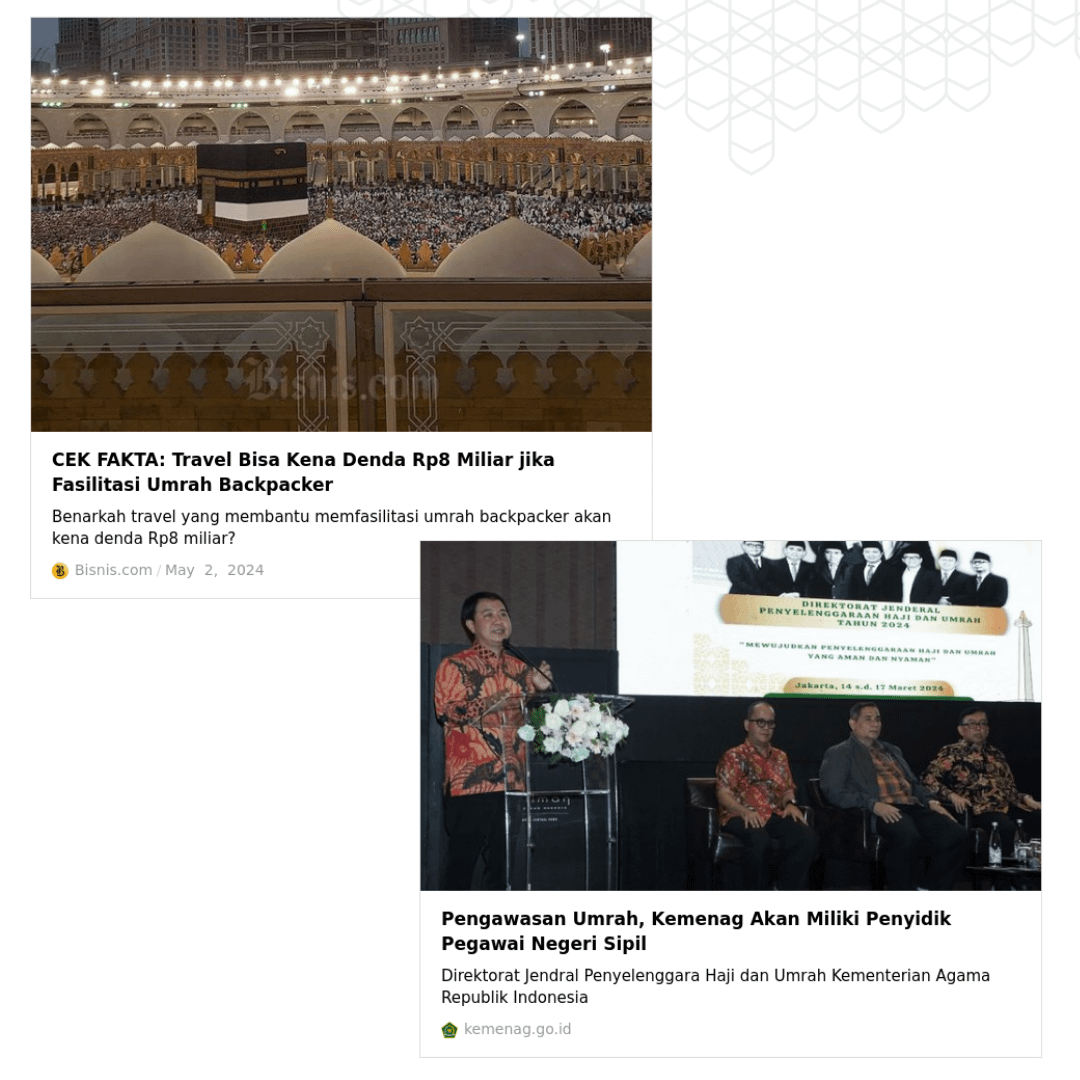Click the May 2, 2024 date text
The width and height of the screenshot is (1080, 1080).
tap(214, 570)
